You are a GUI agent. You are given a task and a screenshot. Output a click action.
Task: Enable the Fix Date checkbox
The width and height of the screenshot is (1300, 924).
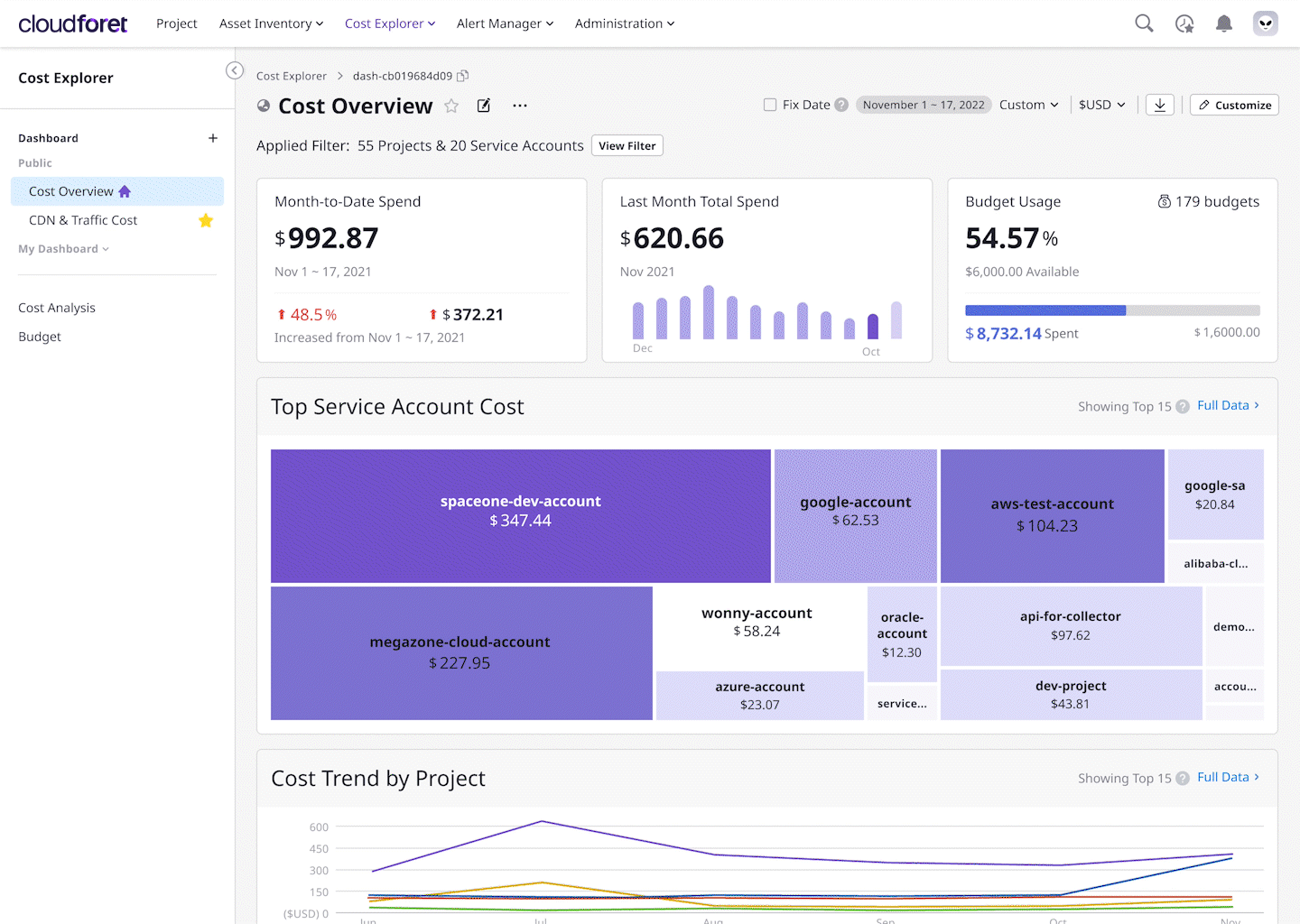coord(770,105)
